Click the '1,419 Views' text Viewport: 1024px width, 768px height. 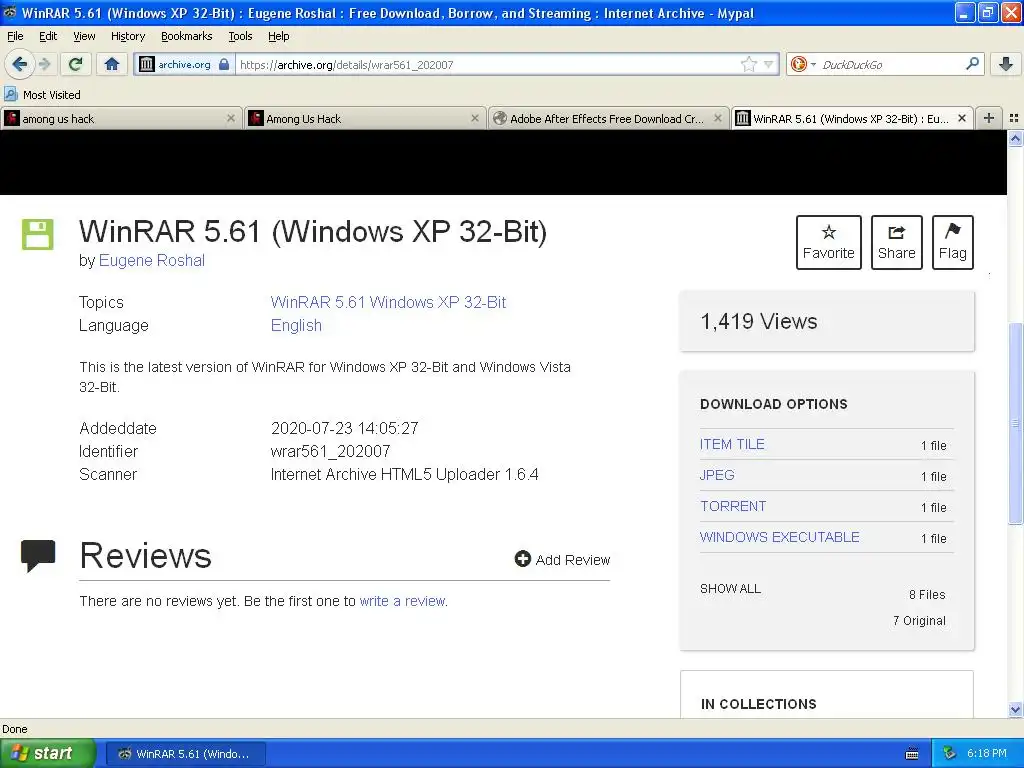(x=758, y=321)
